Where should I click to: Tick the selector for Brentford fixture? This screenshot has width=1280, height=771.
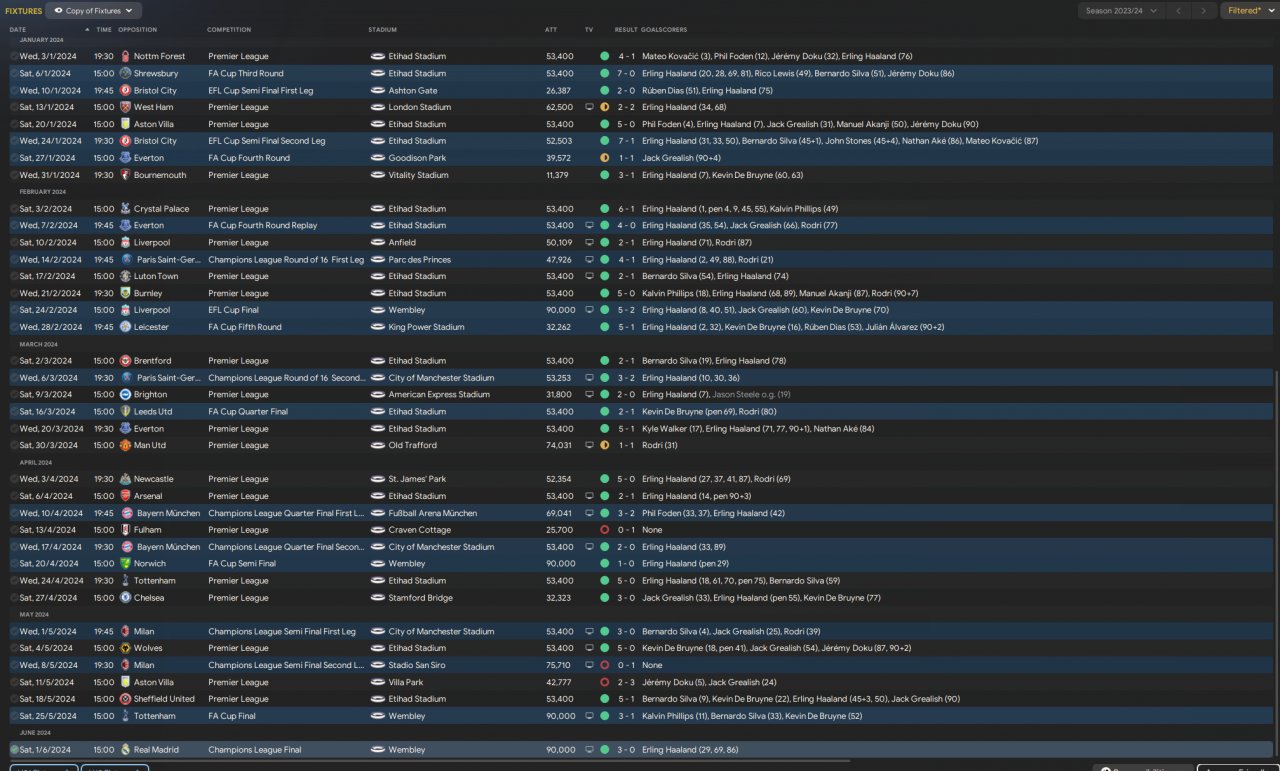point(14,361)
